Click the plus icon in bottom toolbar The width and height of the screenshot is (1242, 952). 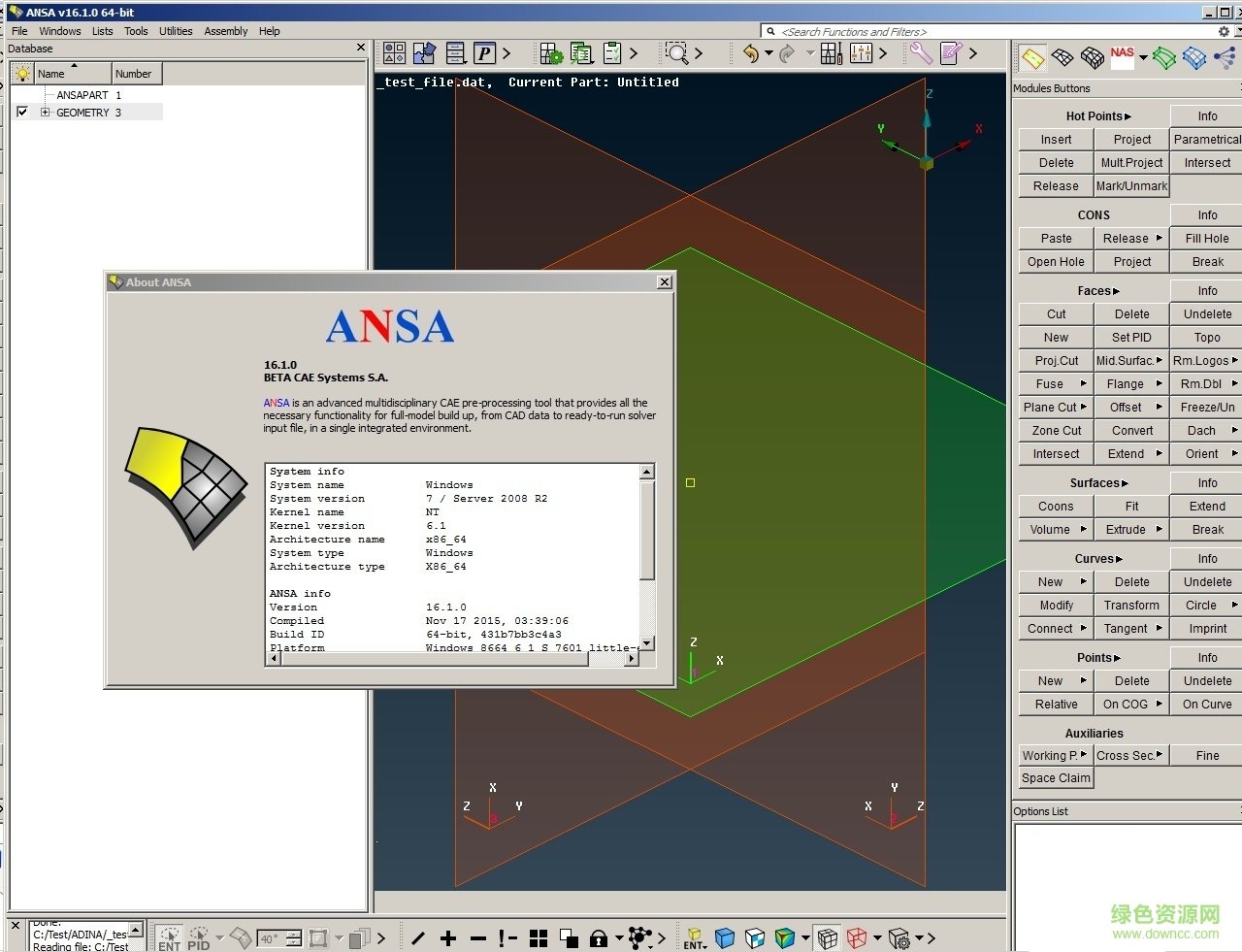pos(447,938)
